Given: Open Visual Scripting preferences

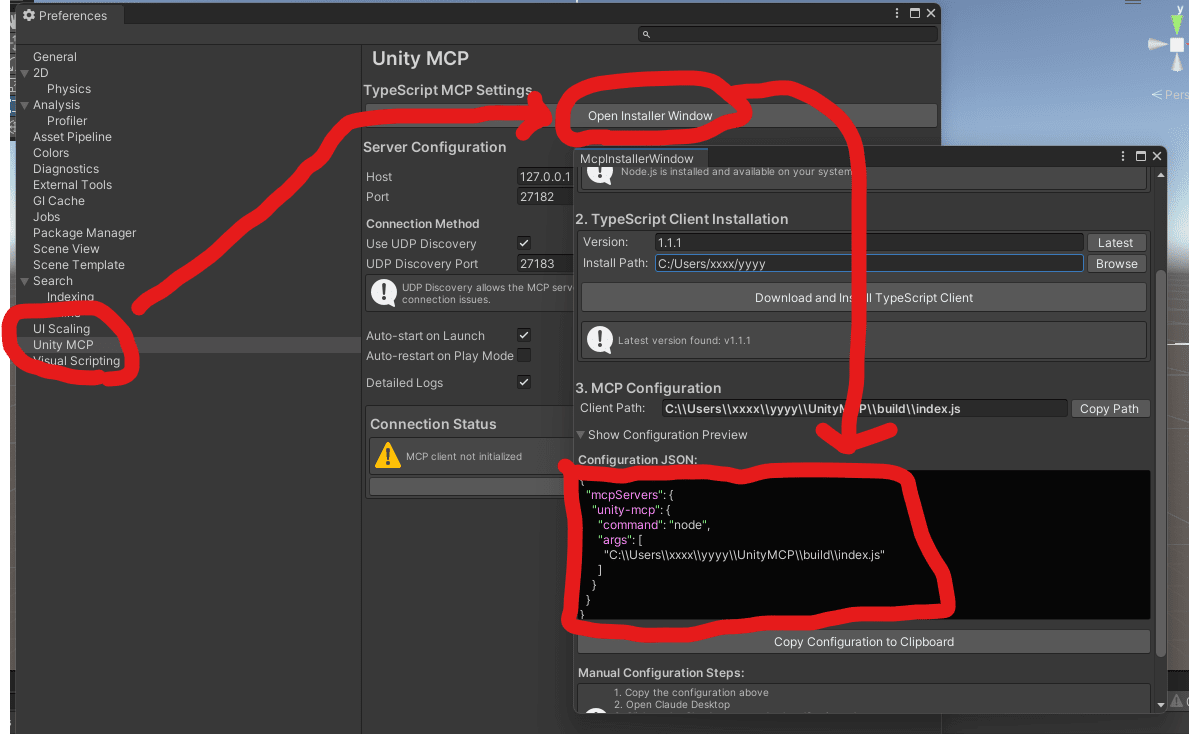Looking at the screenshot, I should pyautogui.click(x=77, y=360).
